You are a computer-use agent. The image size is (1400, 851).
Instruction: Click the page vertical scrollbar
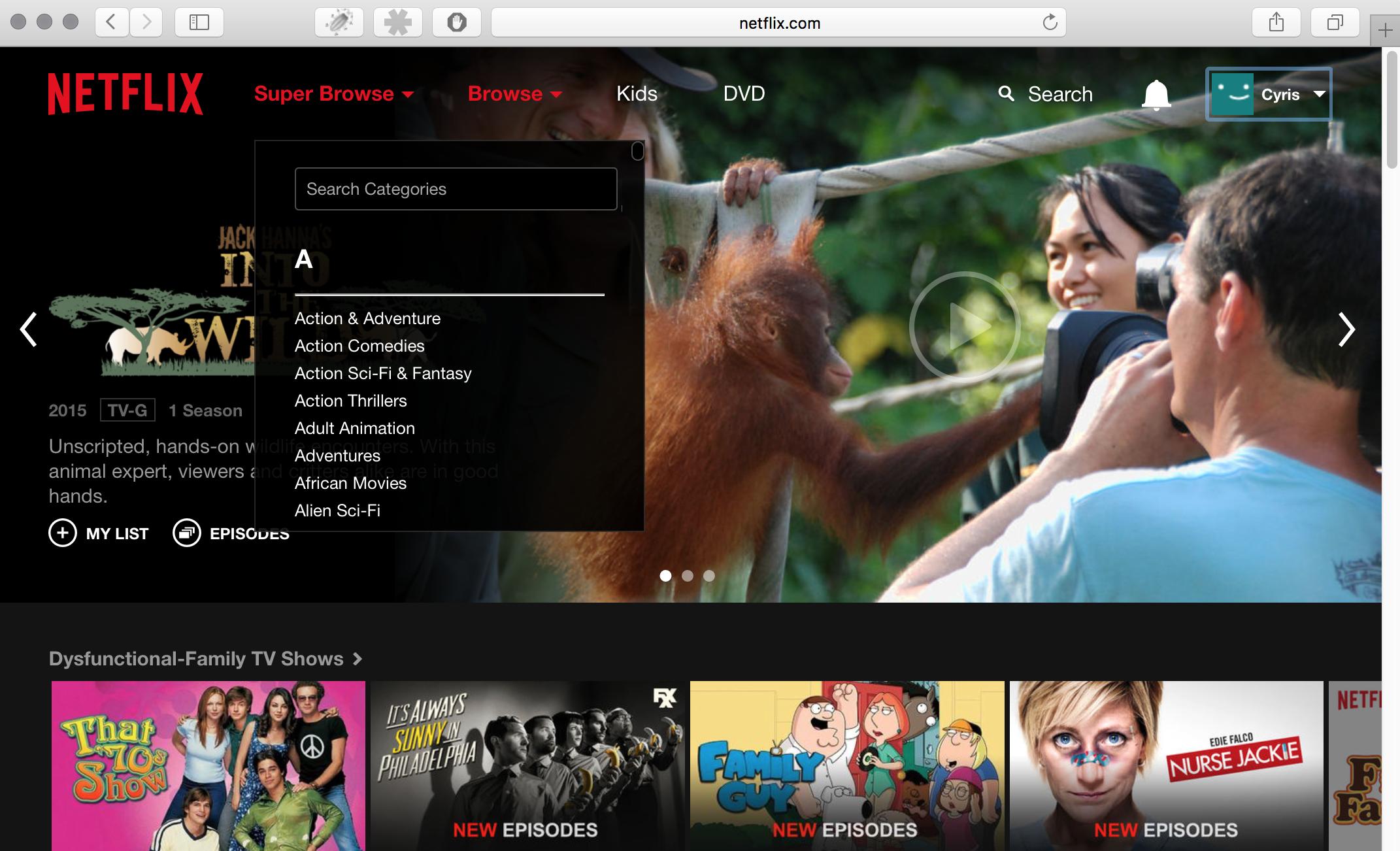pos(1392,108)
